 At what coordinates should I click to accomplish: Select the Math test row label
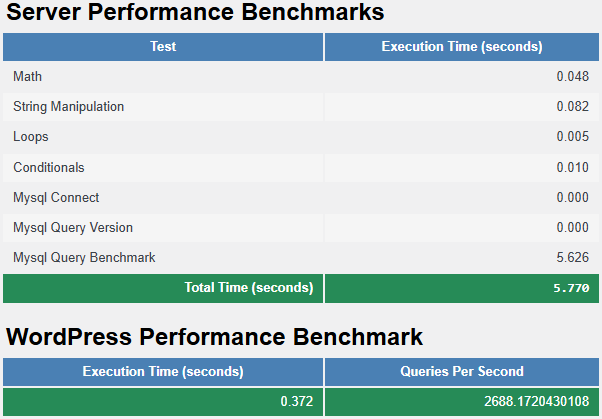point(27,77)
